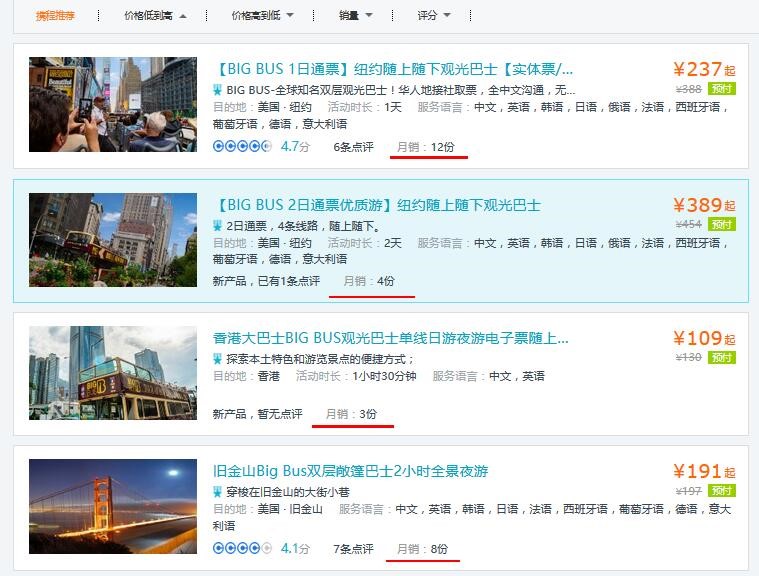The width and height of the screenshot is (759, 576).
Task: Select the 携程推荐 sort tab
Action: [55, 15]
